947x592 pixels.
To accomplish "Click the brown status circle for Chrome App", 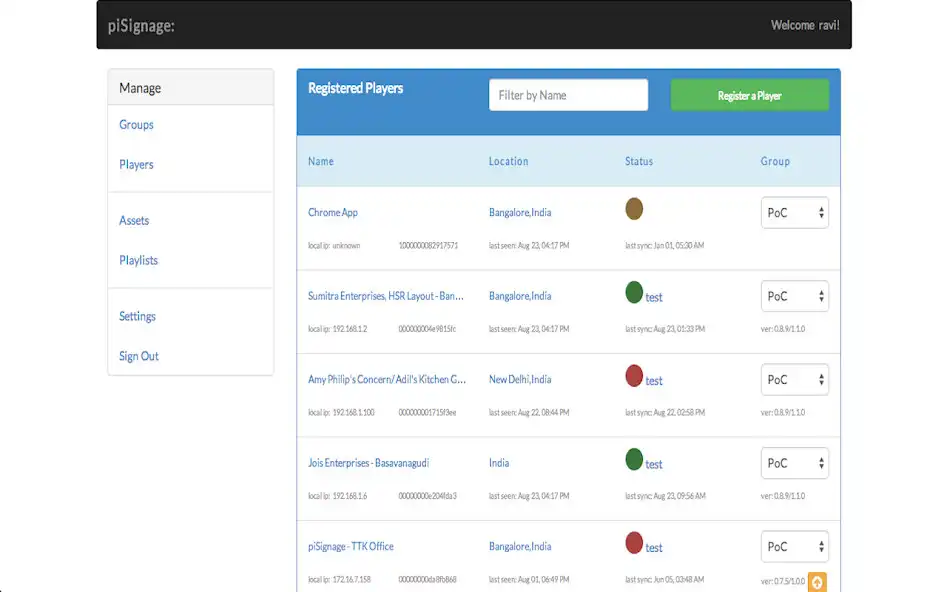I will pyautogui.click(x=634, y=209).
